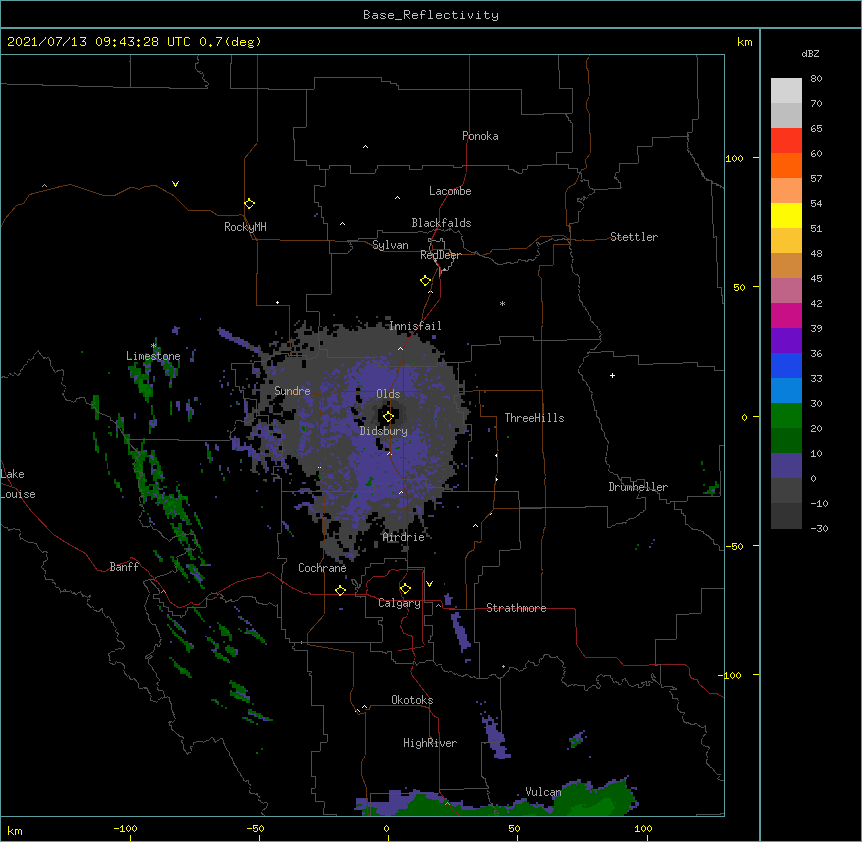Click the yellow marker south of RedDeer

point(426,281)
